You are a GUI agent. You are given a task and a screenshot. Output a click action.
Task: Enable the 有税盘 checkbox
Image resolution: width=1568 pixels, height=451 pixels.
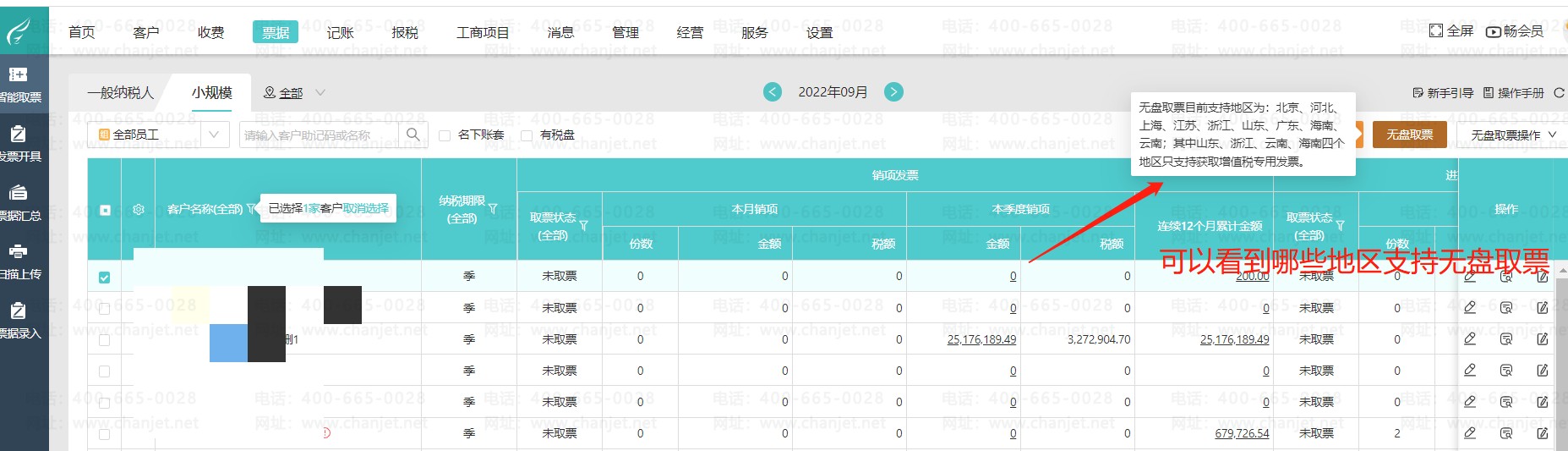(x=527, y=135)
